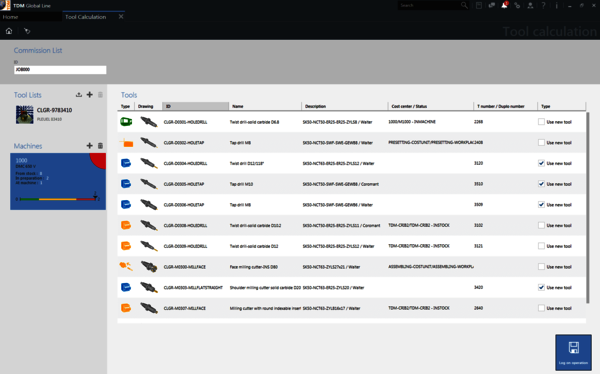Open the help question mark icon
The image size is (600, 374).
click(543, 5)
